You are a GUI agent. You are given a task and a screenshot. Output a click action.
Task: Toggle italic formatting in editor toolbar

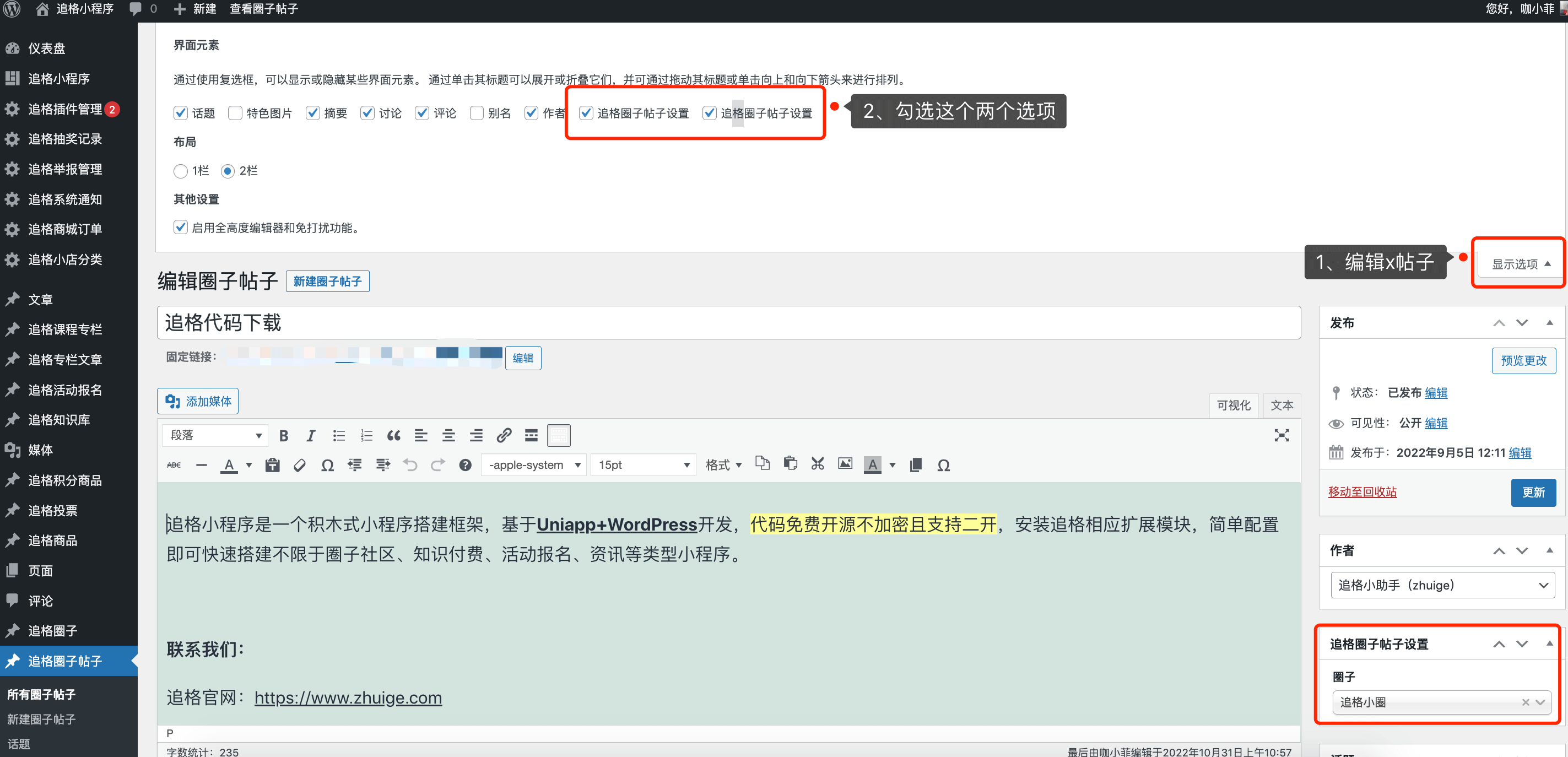[311, 436]
